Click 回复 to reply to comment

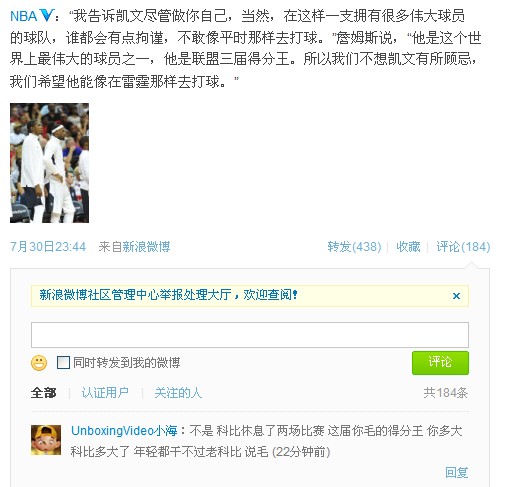click(457, 472)
